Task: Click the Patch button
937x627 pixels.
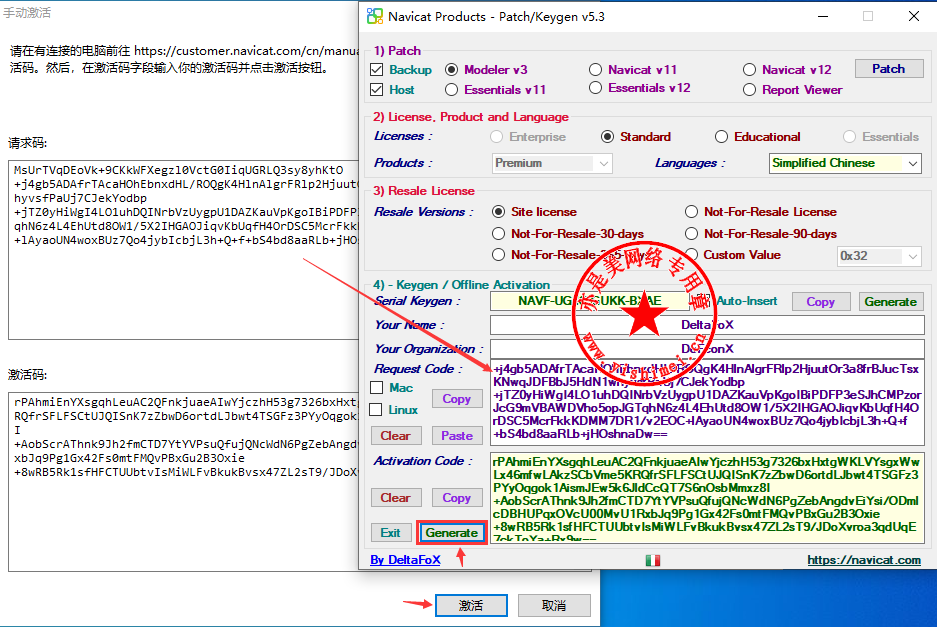Action: tap(888, 69)
